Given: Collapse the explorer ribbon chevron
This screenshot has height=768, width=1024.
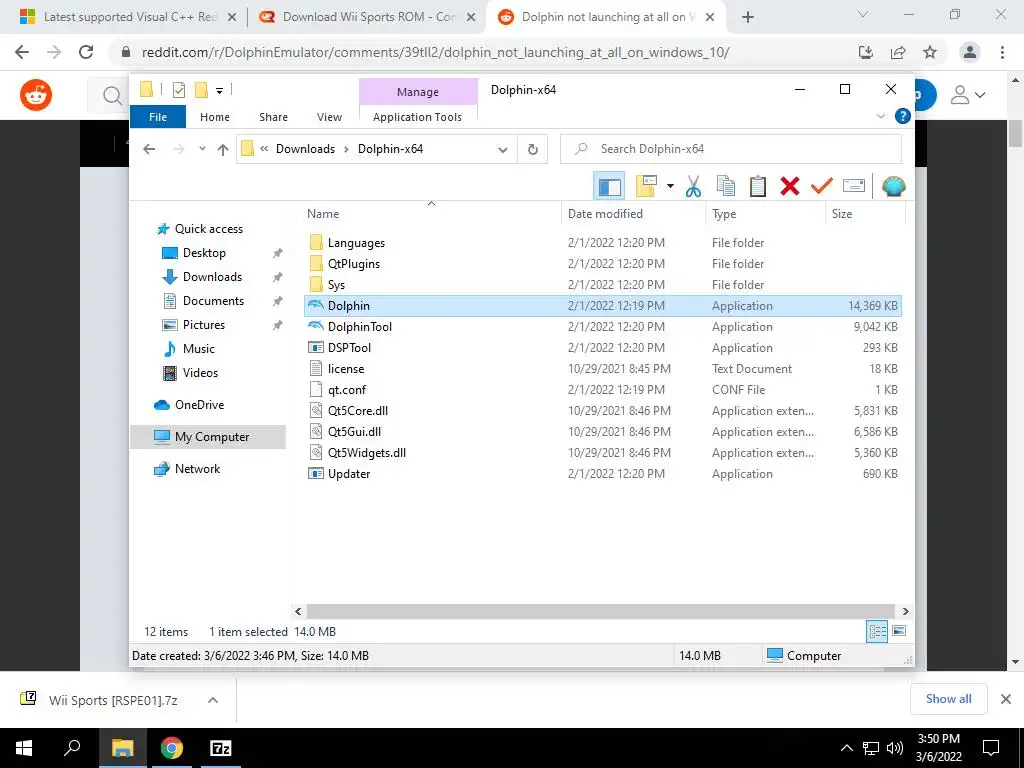Looking at the screenshot, I should point(880,116).
